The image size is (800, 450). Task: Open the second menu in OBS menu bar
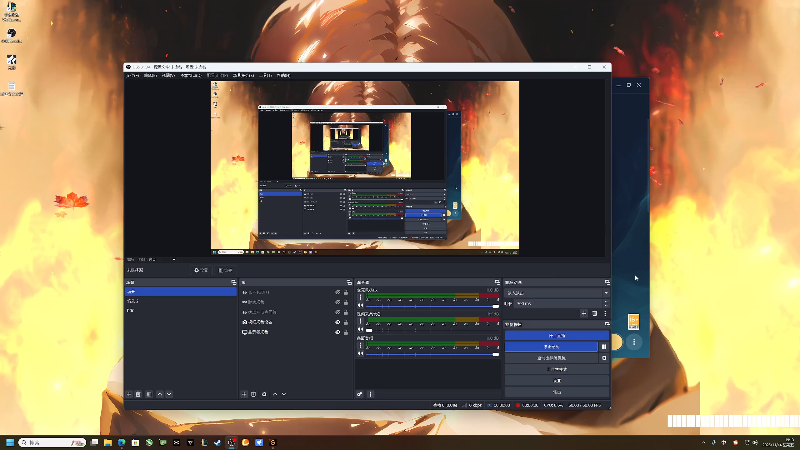[150, 76]
